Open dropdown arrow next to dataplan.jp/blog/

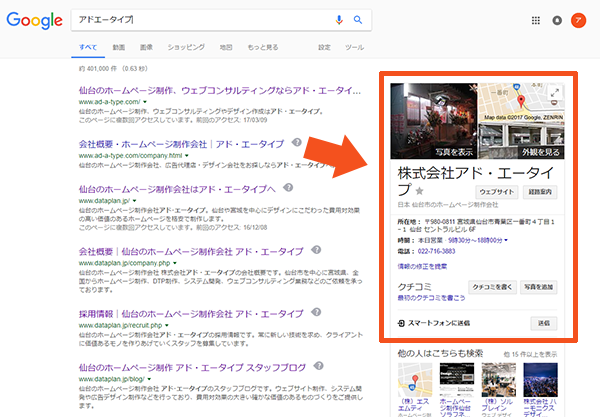[x=149, y=379]
